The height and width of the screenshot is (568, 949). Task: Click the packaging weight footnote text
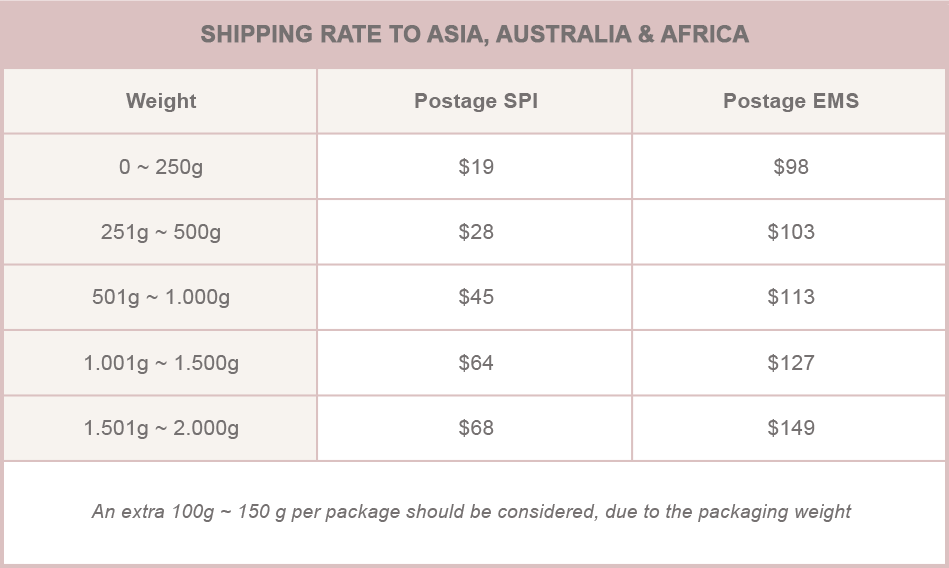[x=471, y=512]
